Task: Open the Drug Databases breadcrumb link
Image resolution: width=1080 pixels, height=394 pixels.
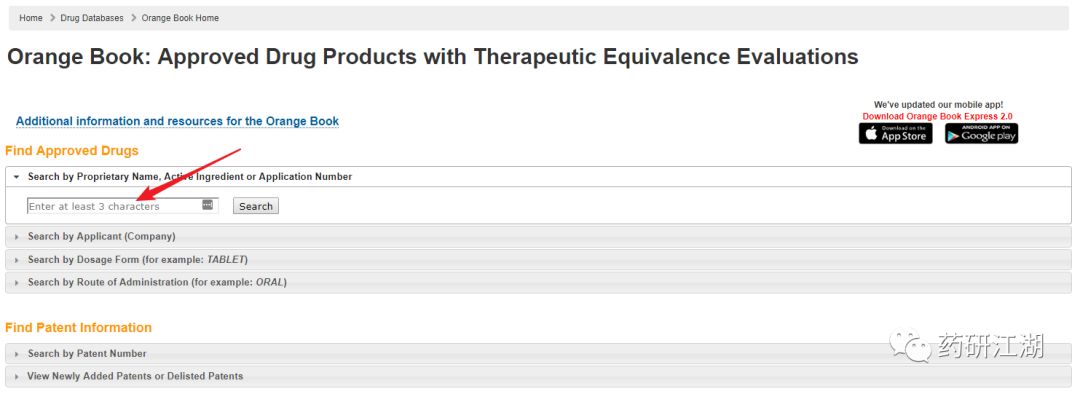Action: (92, 18)
